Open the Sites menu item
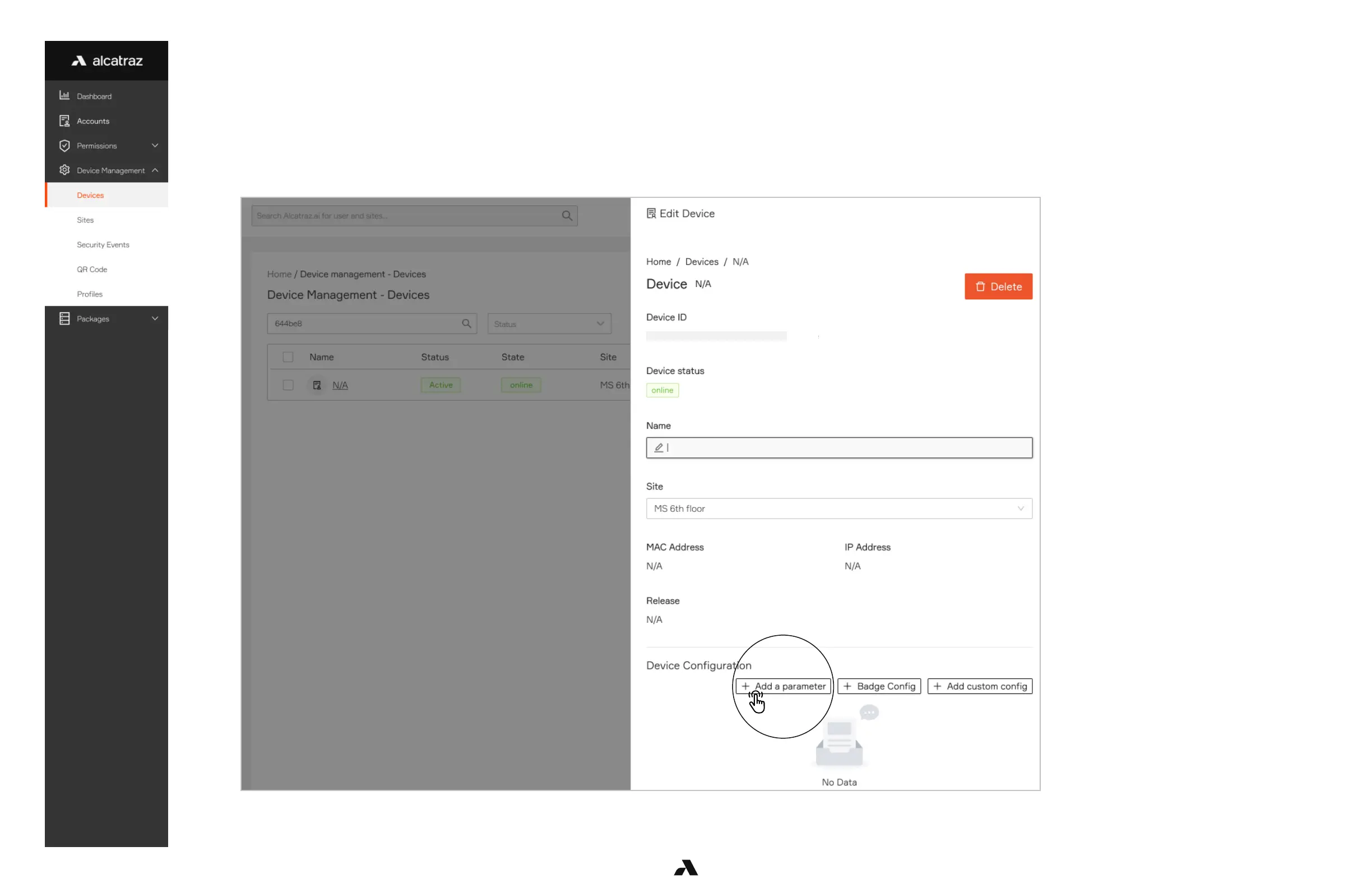1372x888 pixels. 85,220
